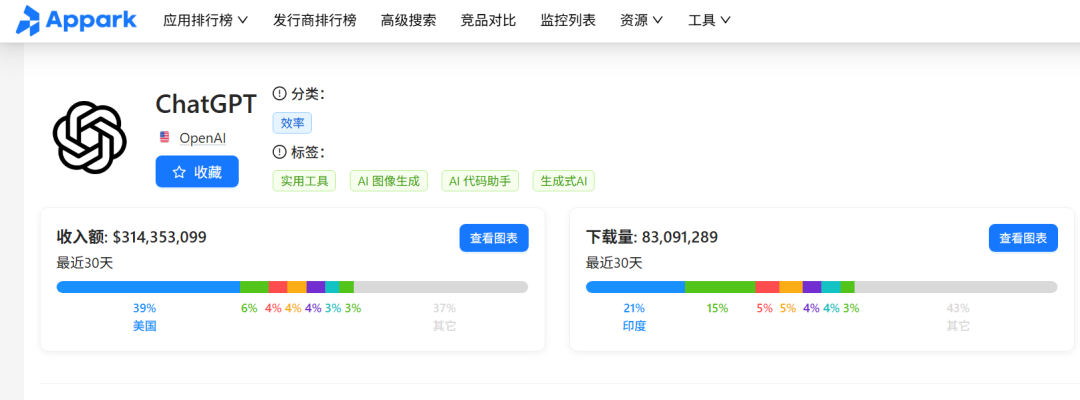Viewport: 1080px width, 400px height.
Task: Select the AI 代码助手 tag
Action: click(x=479, y=181)
